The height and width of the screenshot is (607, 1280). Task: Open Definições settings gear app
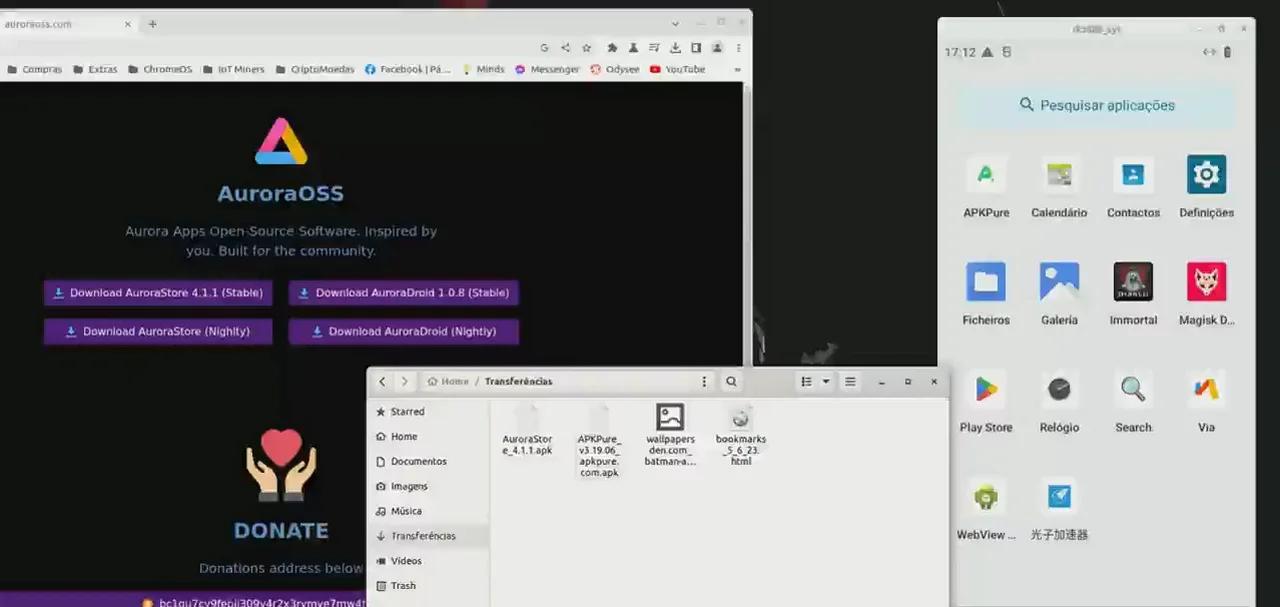point(1206,175)
